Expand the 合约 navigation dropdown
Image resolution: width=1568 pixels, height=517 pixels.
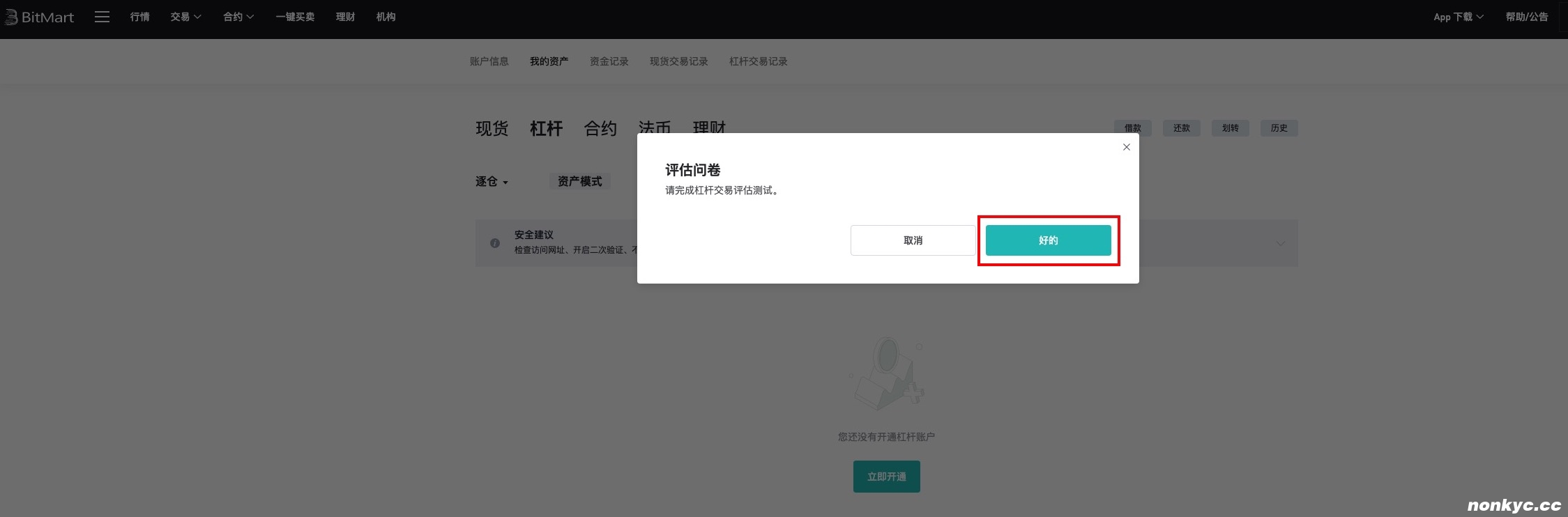238,17
